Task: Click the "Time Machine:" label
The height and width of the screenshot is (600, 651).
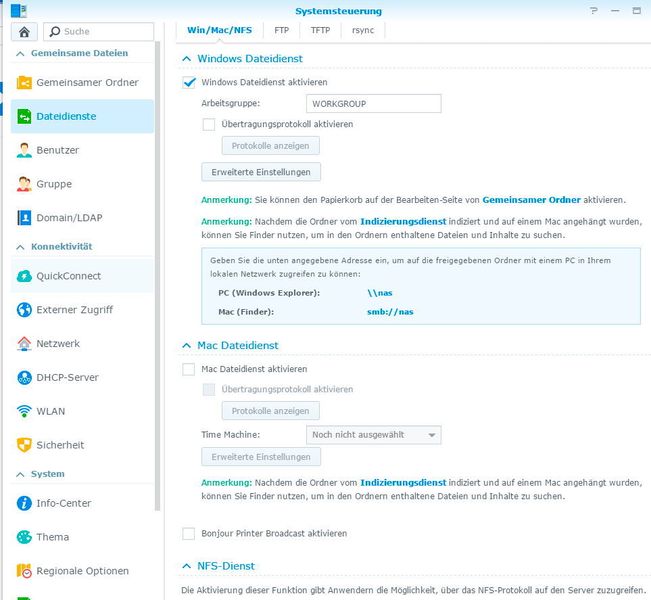Action: click(230, 435)
